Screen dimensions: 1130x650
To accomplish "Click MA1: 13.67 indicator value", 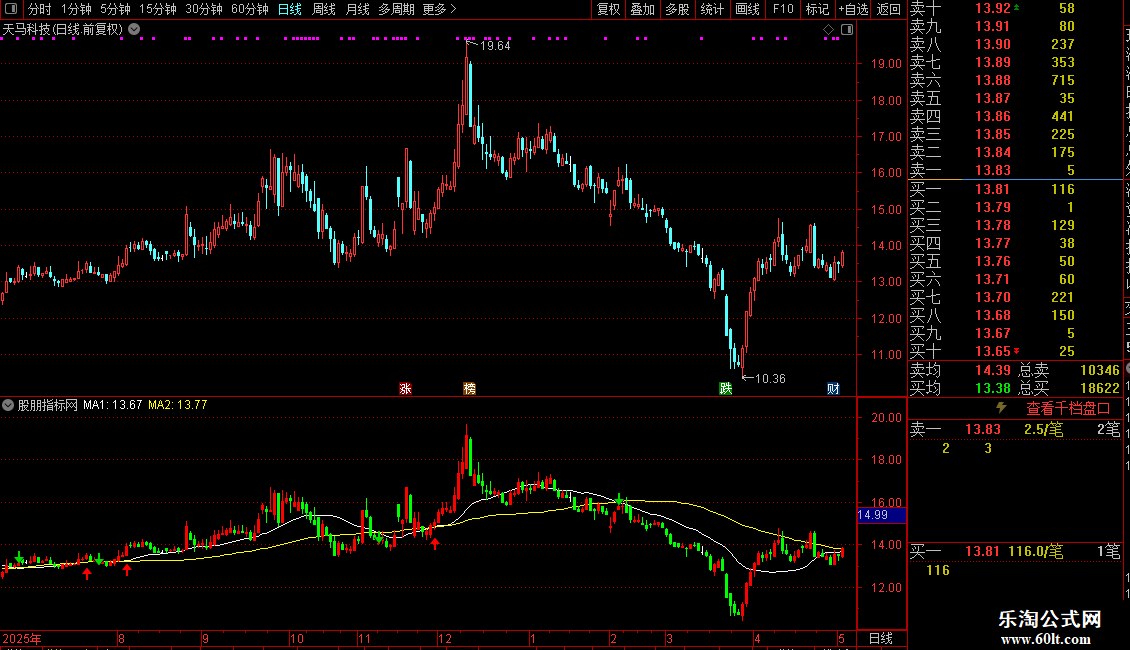I will (x=112, y=405).
